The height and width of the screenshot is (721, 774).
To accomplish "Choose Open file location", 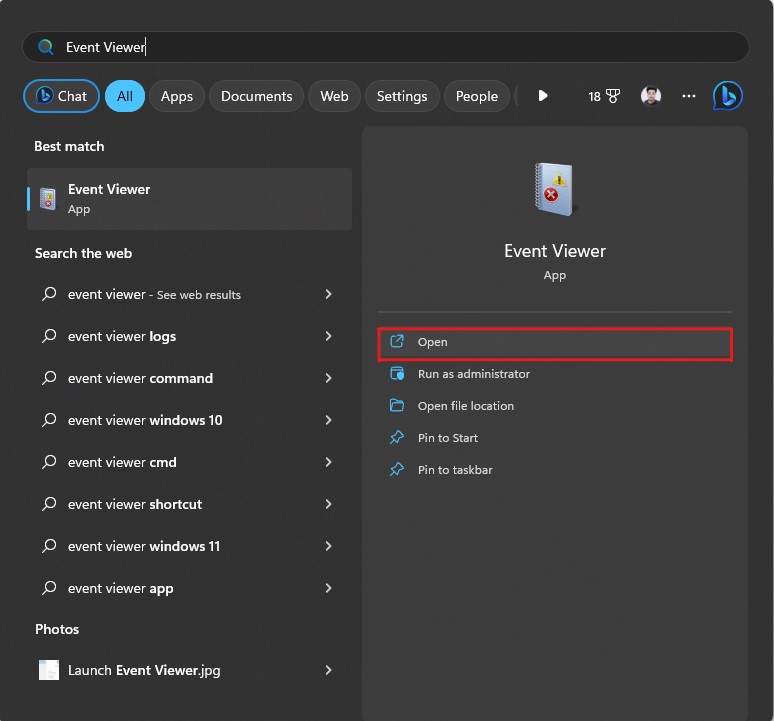I will [x=555, y=406].
